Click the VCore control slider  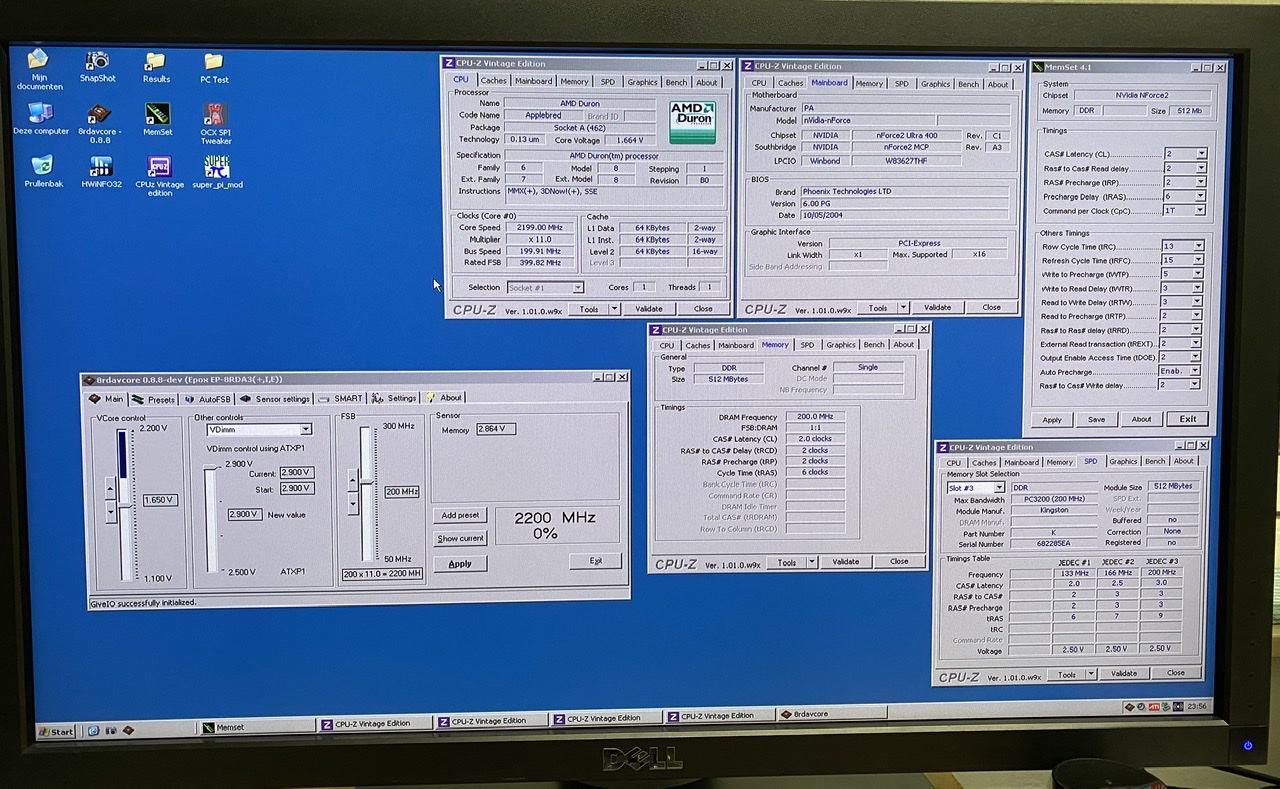pyautogui.click(x=123, y=504)
